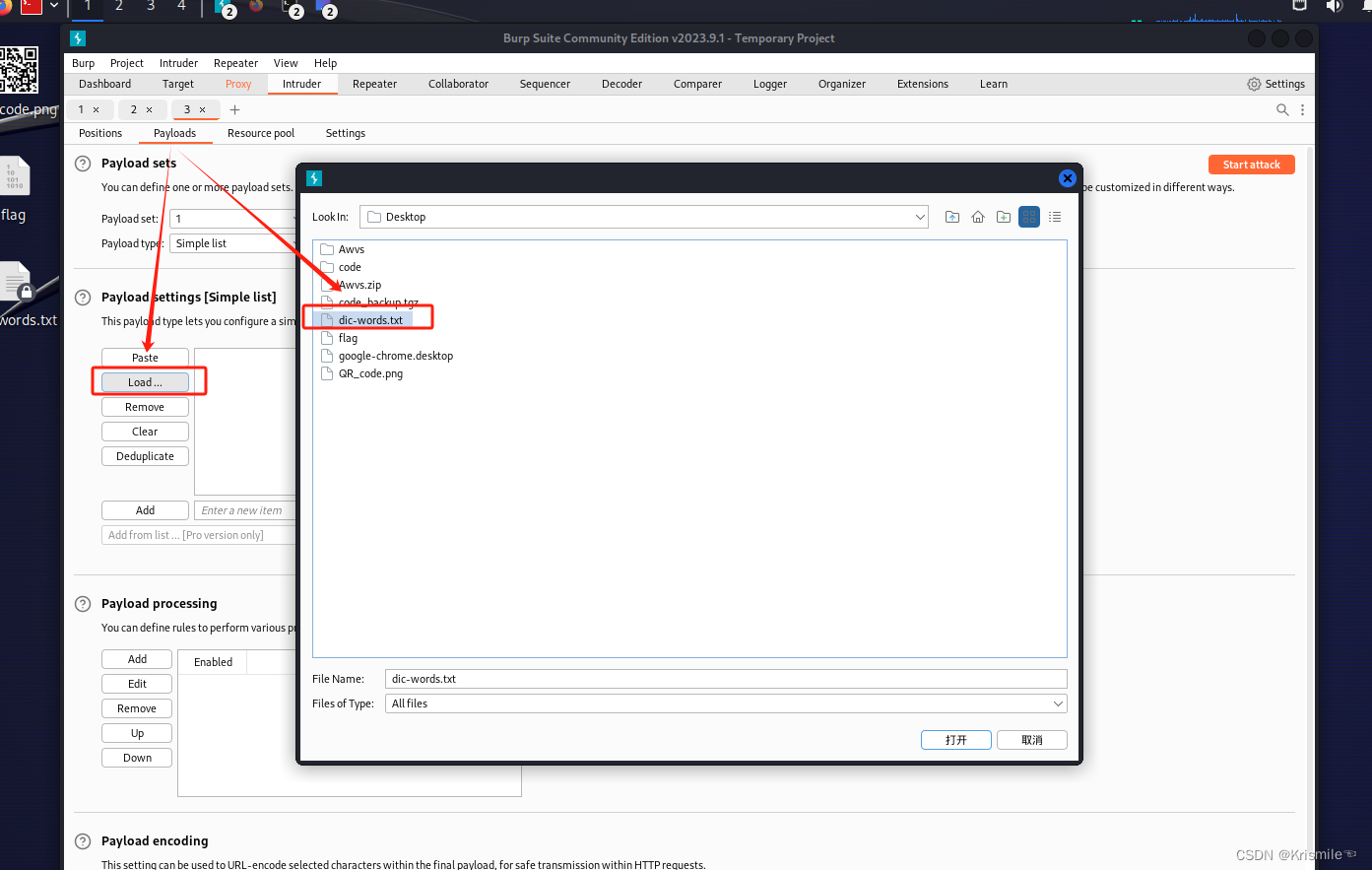Select the code_backup.tgz file
This screenshot has width=1372, height=870.
[x=369, y=302]
